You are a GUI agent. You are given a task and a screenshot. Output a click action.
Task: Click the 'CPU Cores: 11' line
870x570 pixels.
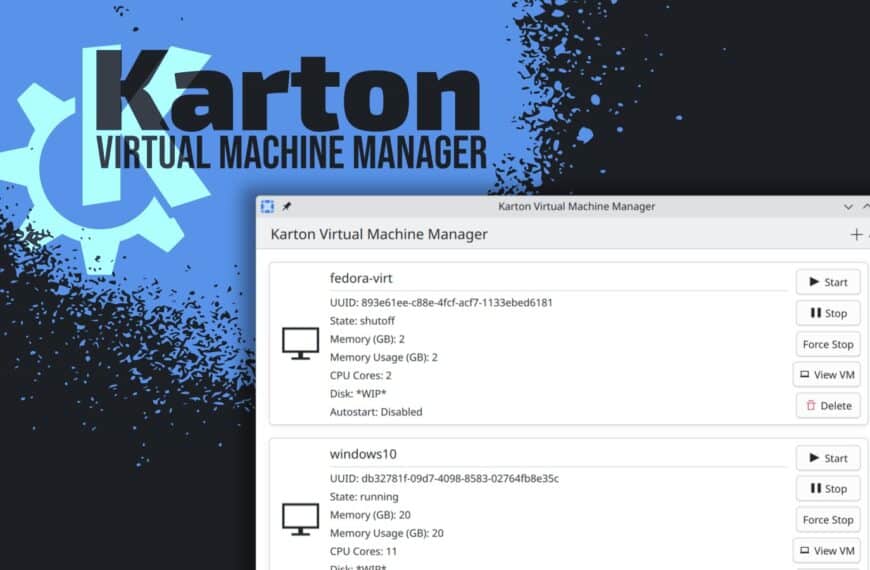click(x=363, y=552)
